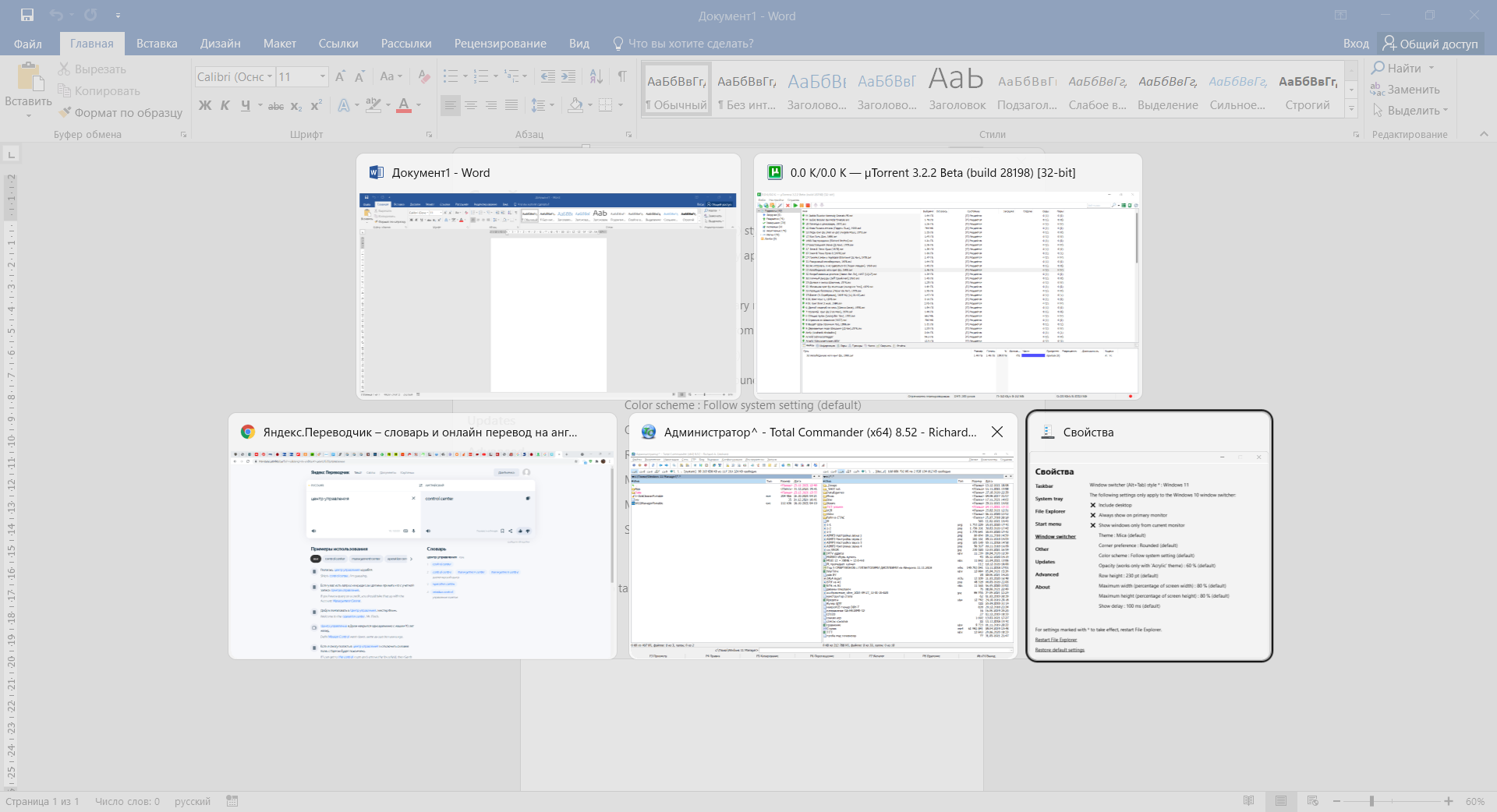Viewport: 1497px width, 812px height.
Task: Open the Change Case (Аа) dropdown
Action: [x=391, y=76]
